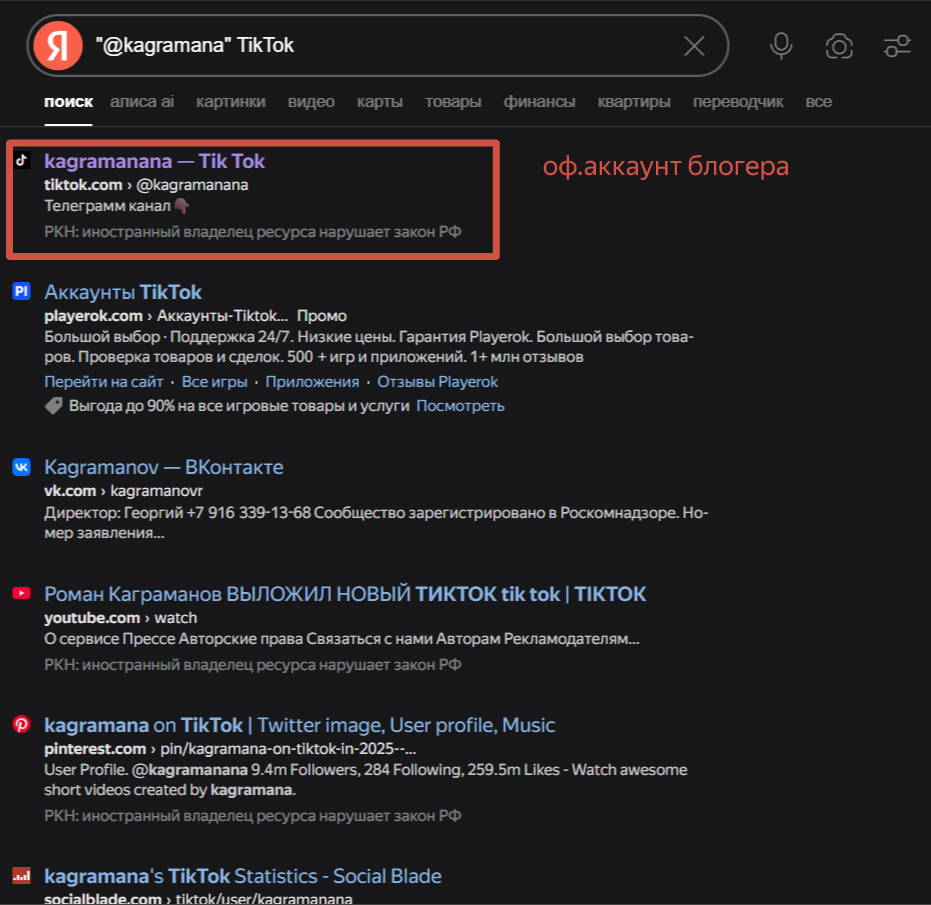The height and width of the screenshot is (905, 931).
Task: Switch to the видео tab
Action: (311, 102)
